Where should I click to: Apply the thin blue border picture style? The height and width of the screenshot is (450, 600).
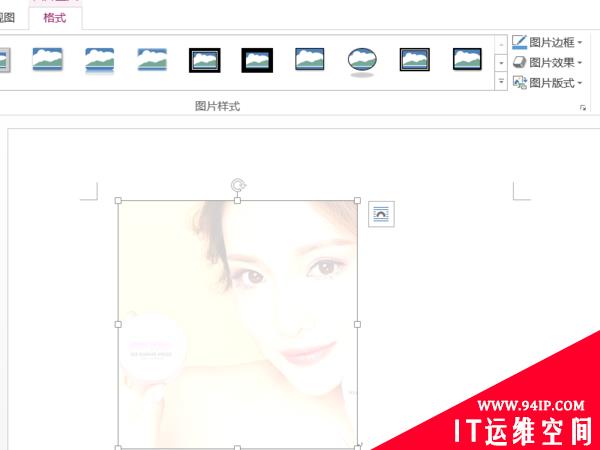(x=310, y=59)
